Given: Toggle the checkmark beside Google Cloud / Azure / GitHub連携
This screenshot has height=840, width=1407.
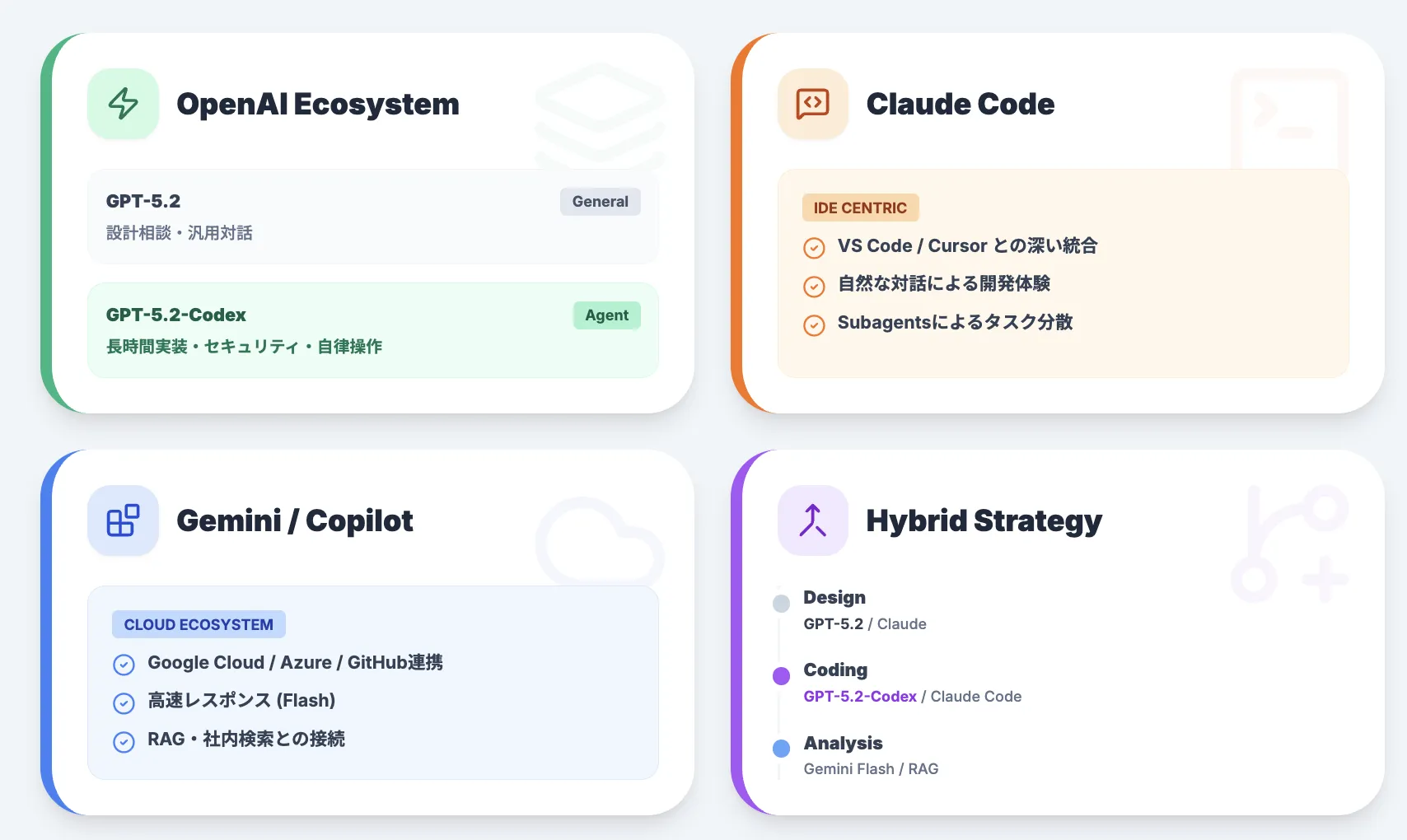Looking at the screenshot, I should [124, 664].
